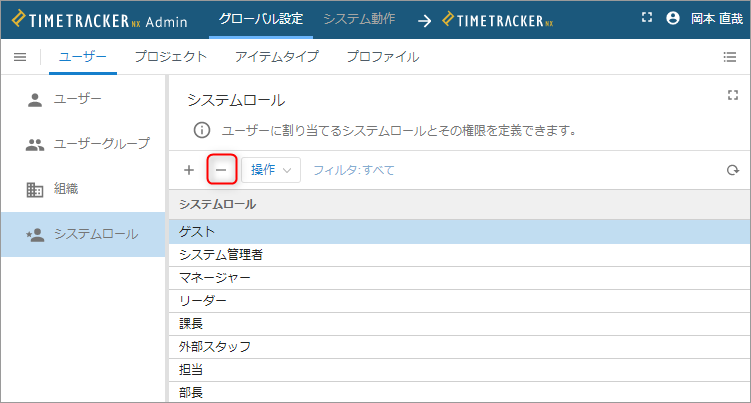Click the list view icon at top right

(730, 57)
